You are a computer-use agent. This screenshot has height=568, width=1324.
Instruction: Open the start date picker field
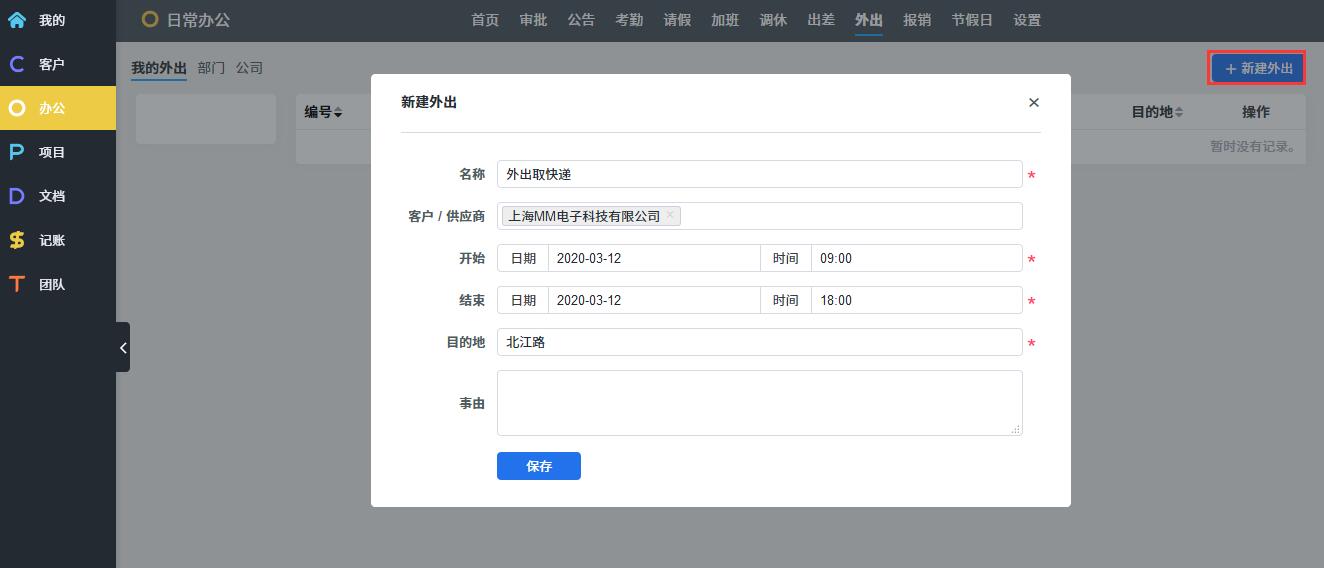pyautogui.click(x=653, y=258)
